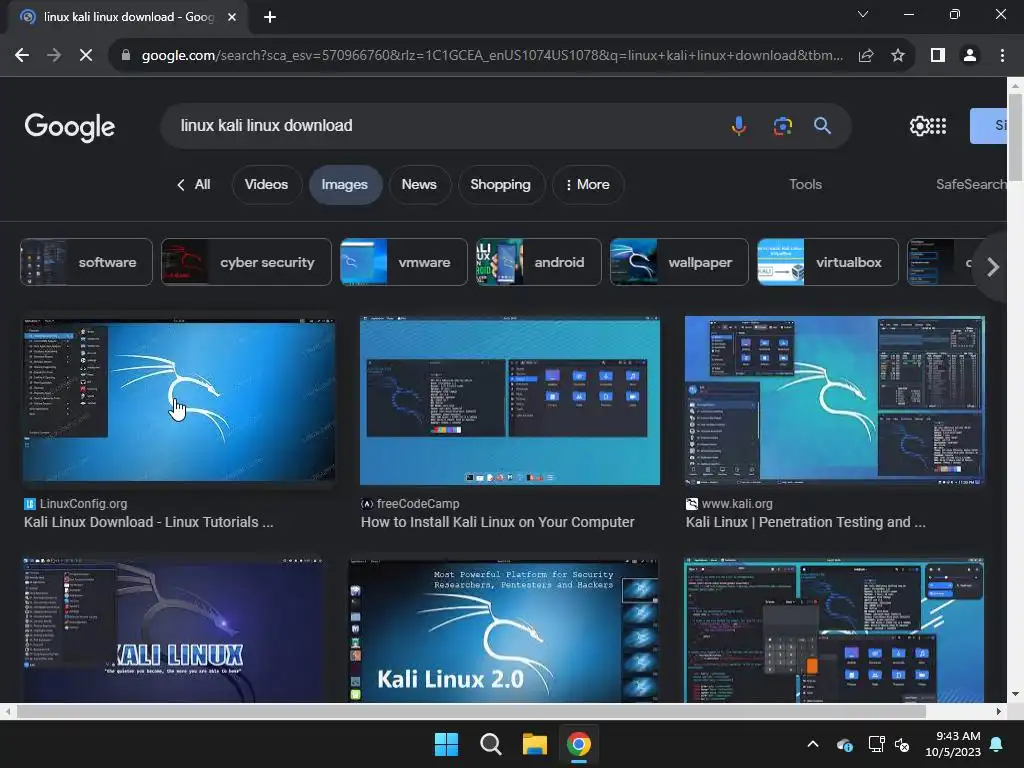Open the Windows Start menu
This screenshot has height=768, width=1024.
(447, 744)
